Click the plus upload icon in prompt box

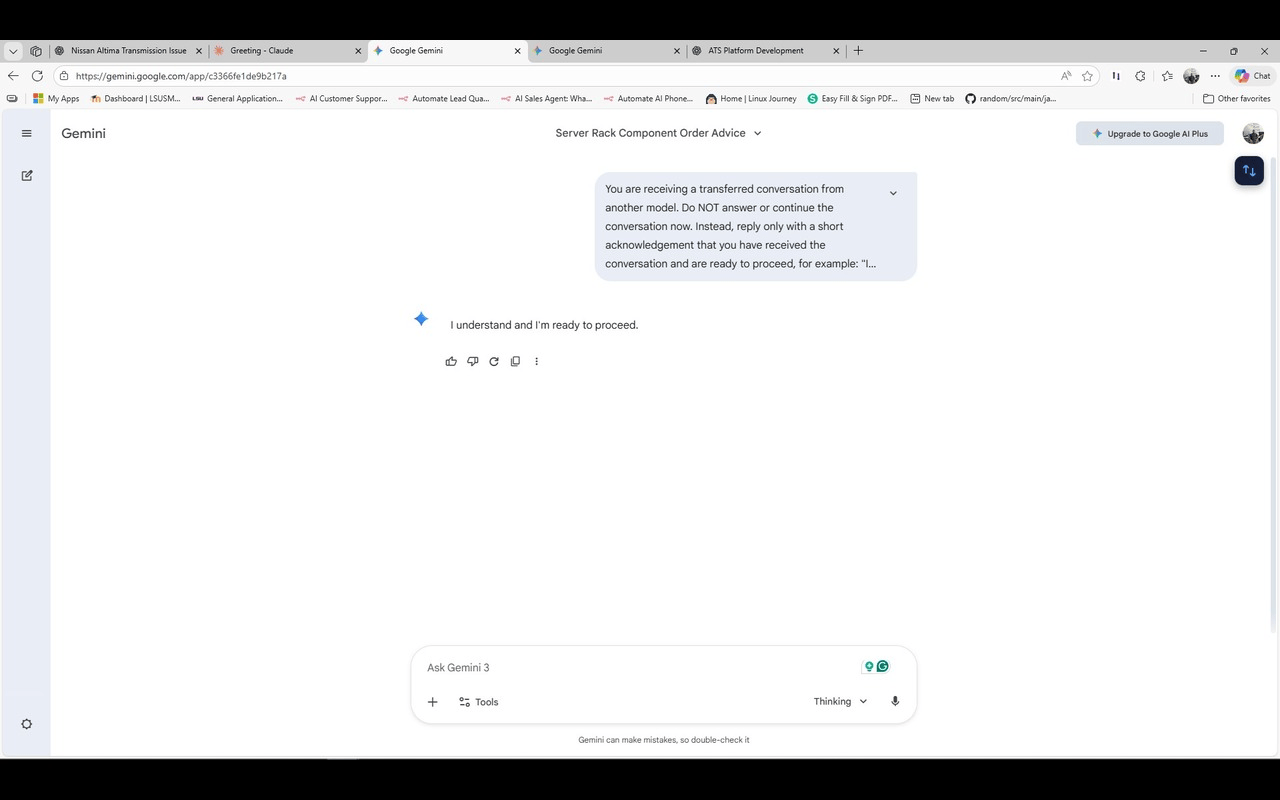point(433,702)
